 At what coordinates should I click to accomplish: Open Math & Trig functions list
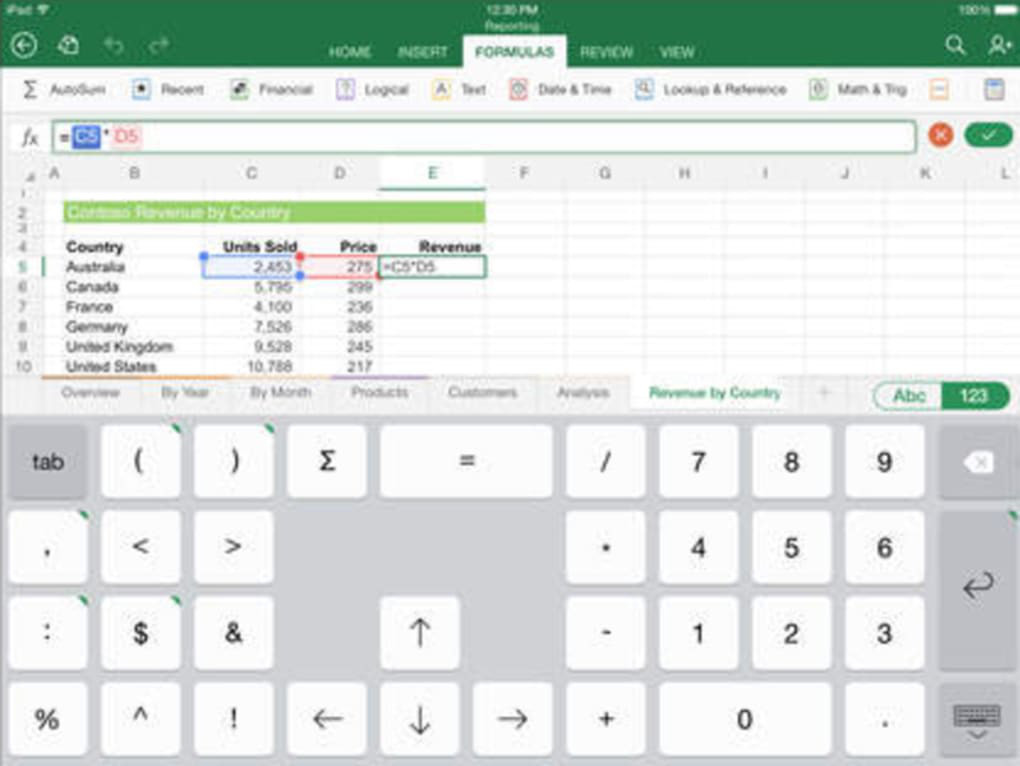tap(858, 90)
